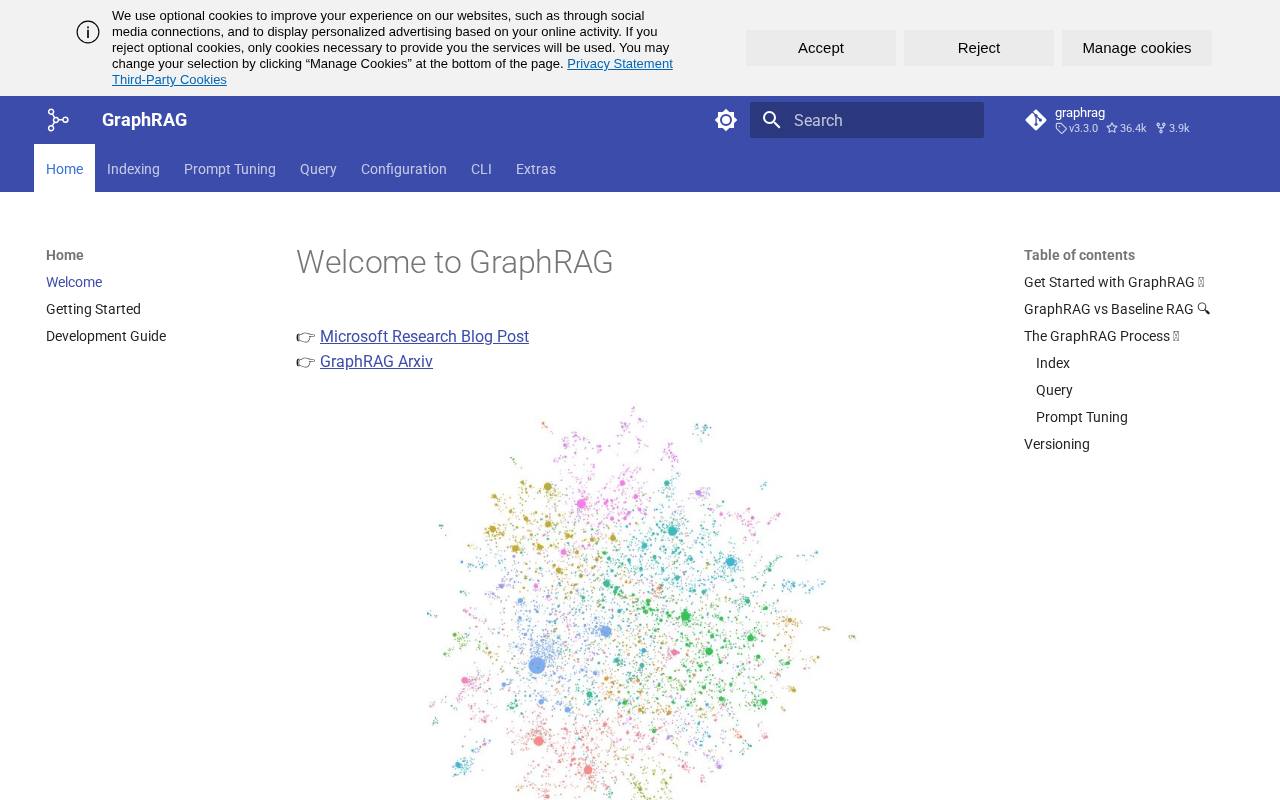The image size is (1280, 800).
Task: Go to the CLI tab
Action: click(481, 169)
